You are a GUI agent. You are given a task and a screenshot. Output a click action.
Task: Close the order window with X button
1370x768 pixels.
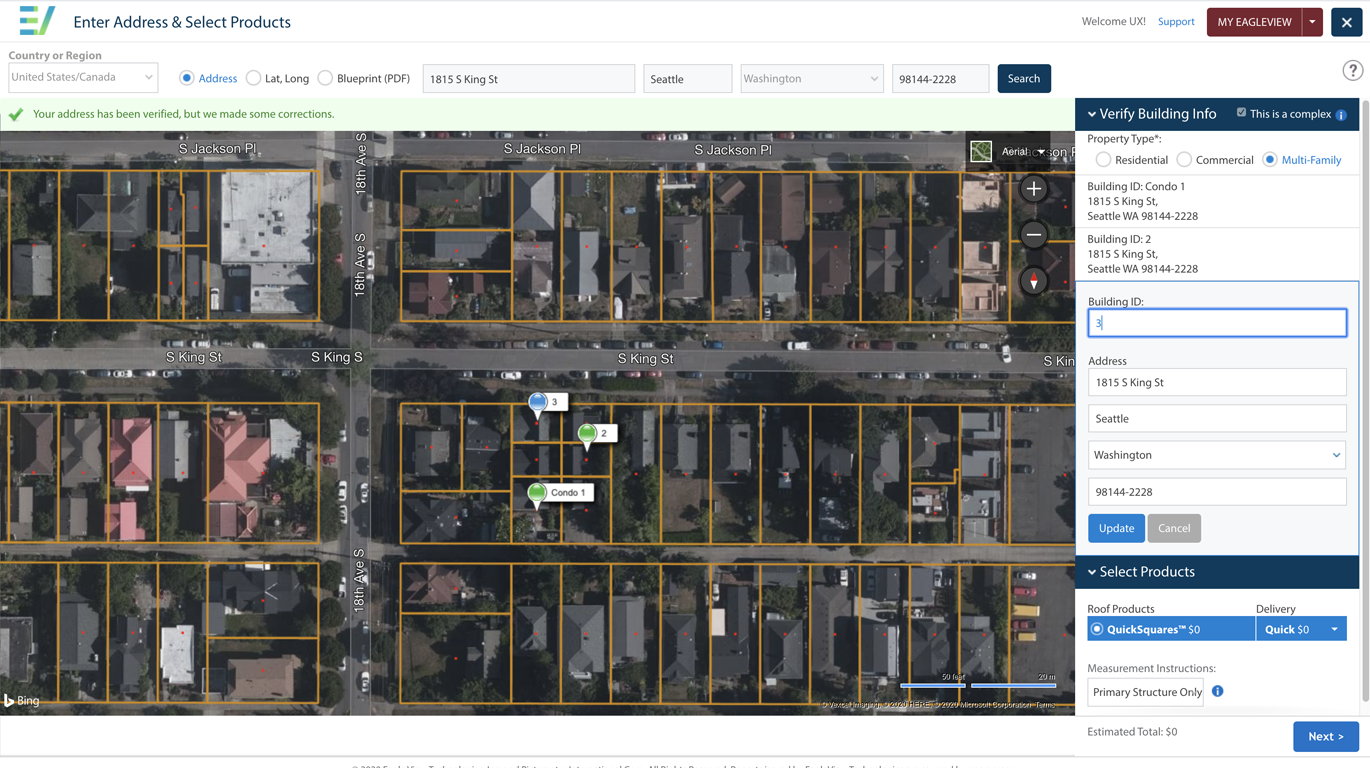(x=1346, y=22)
